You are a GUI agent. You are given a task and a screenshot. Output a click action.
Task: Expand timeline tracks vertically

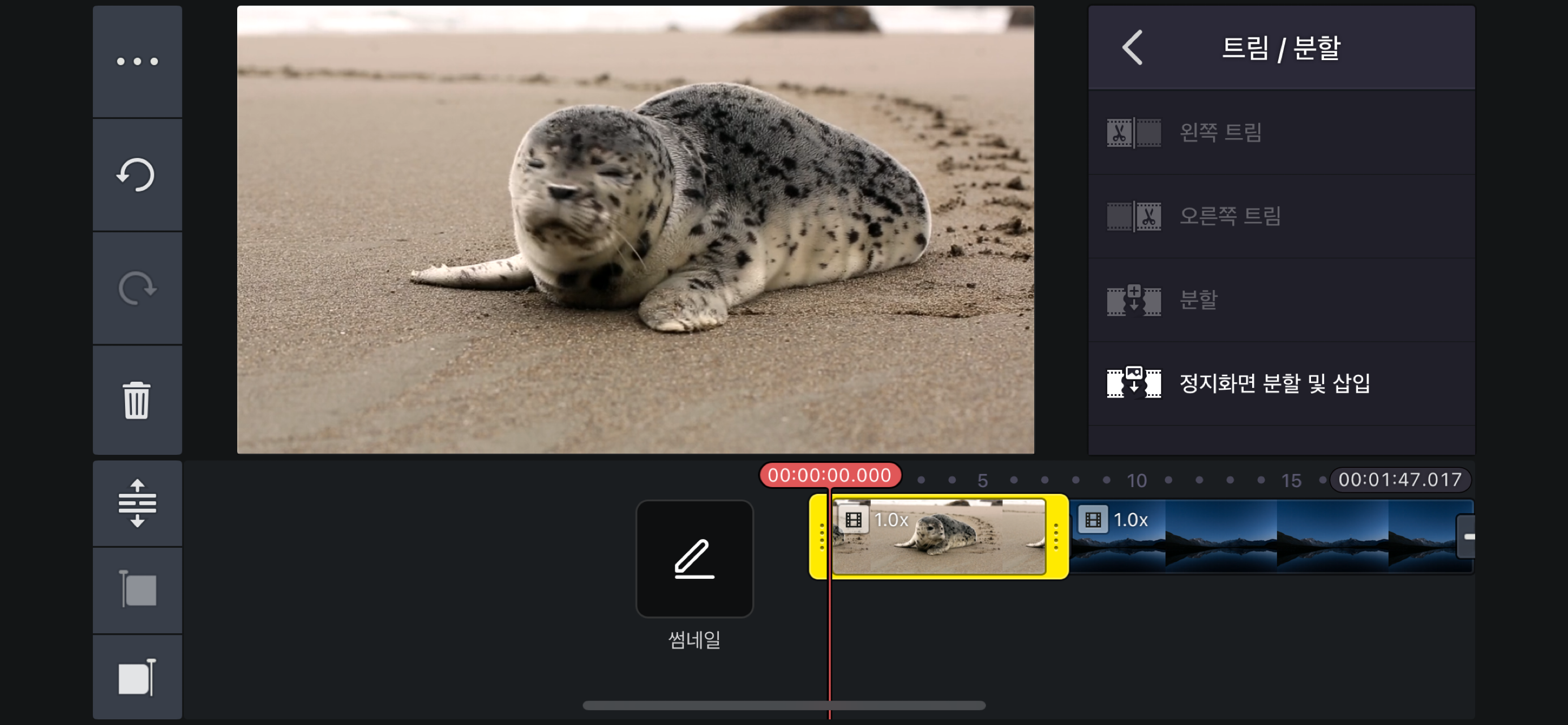[x=137, y=503]
